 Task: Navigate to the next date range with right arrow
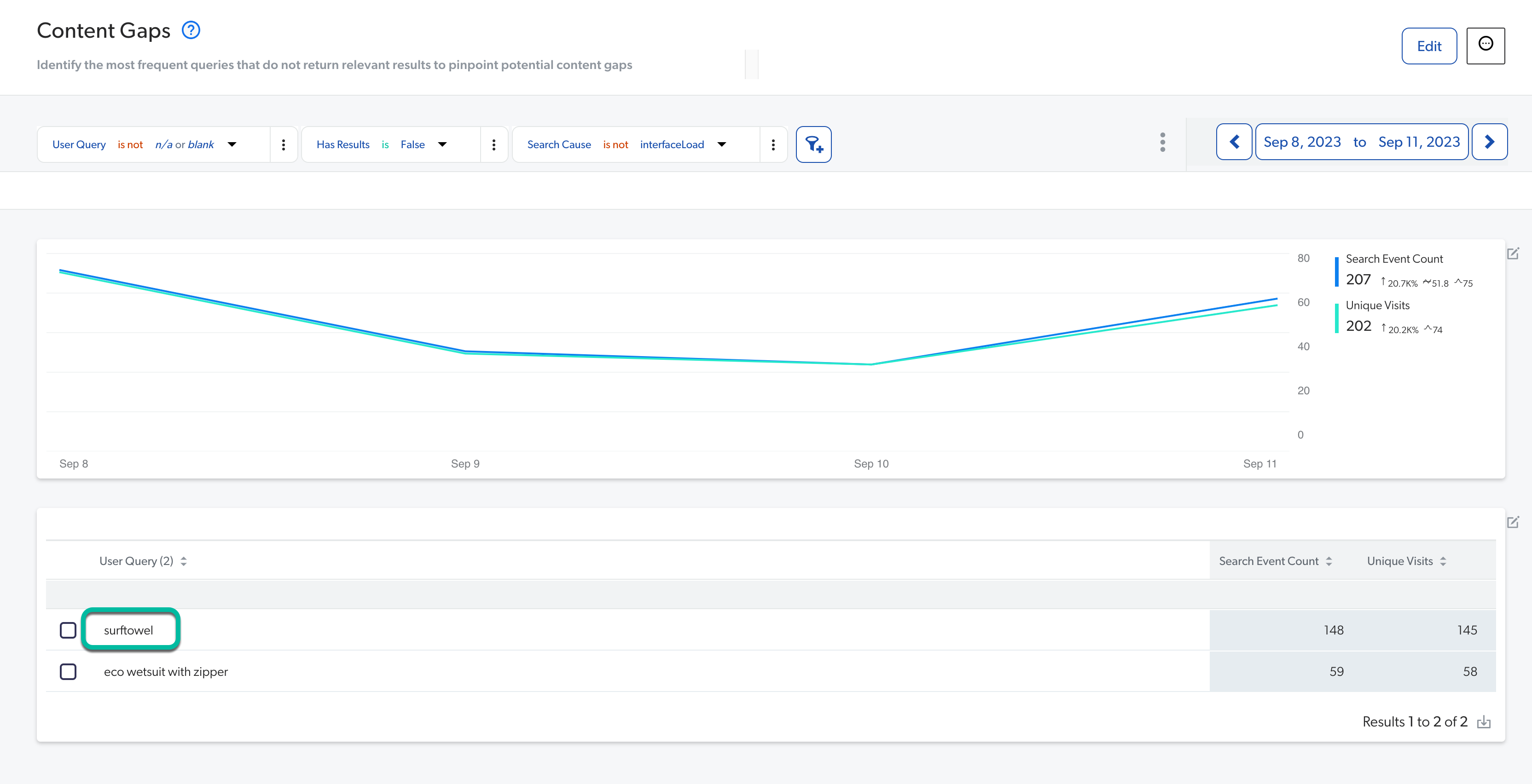[1490, 141]
